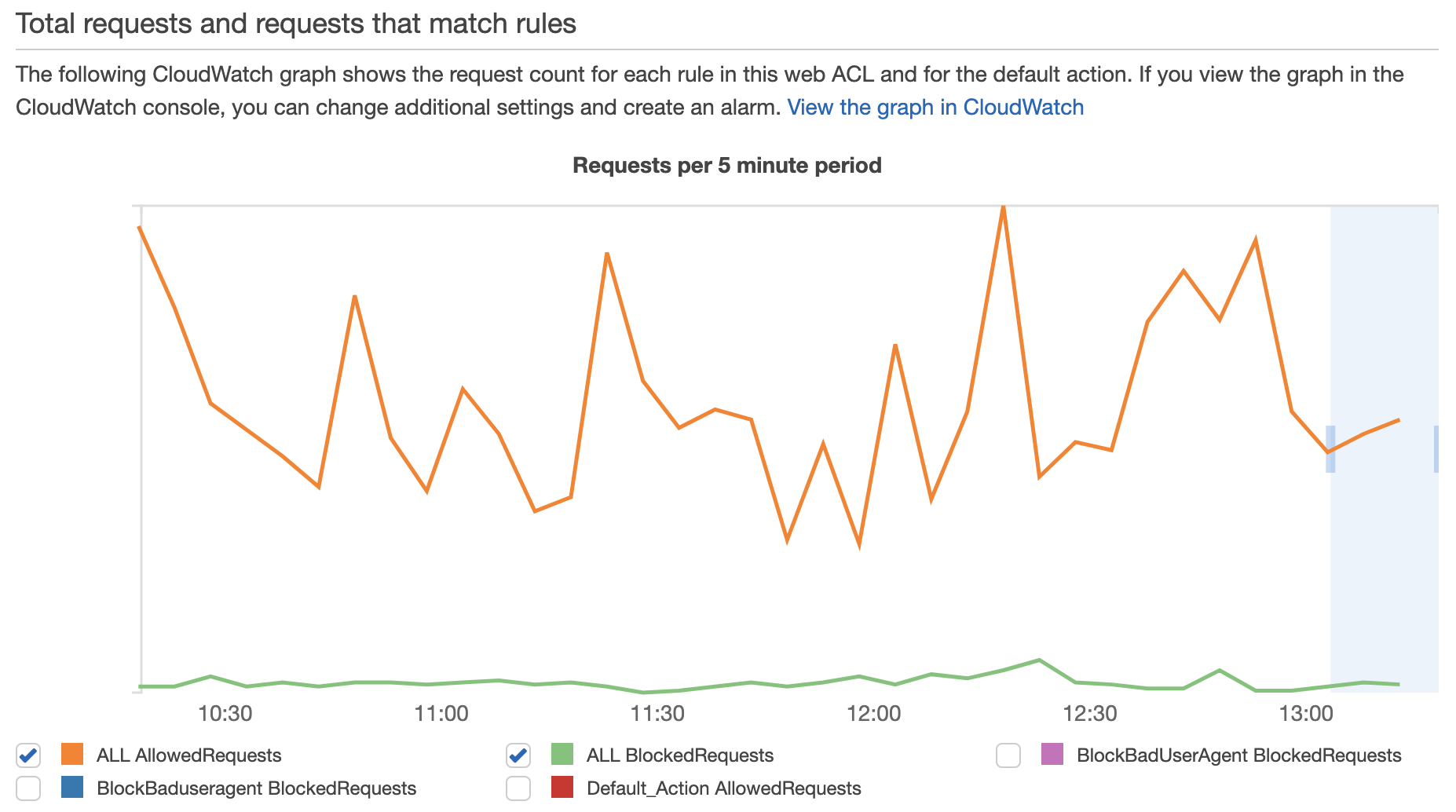Click the orange ALL AllowedRequests color swatch
Viewport: 1456px width, 812px height.
[x=72, y=755]
